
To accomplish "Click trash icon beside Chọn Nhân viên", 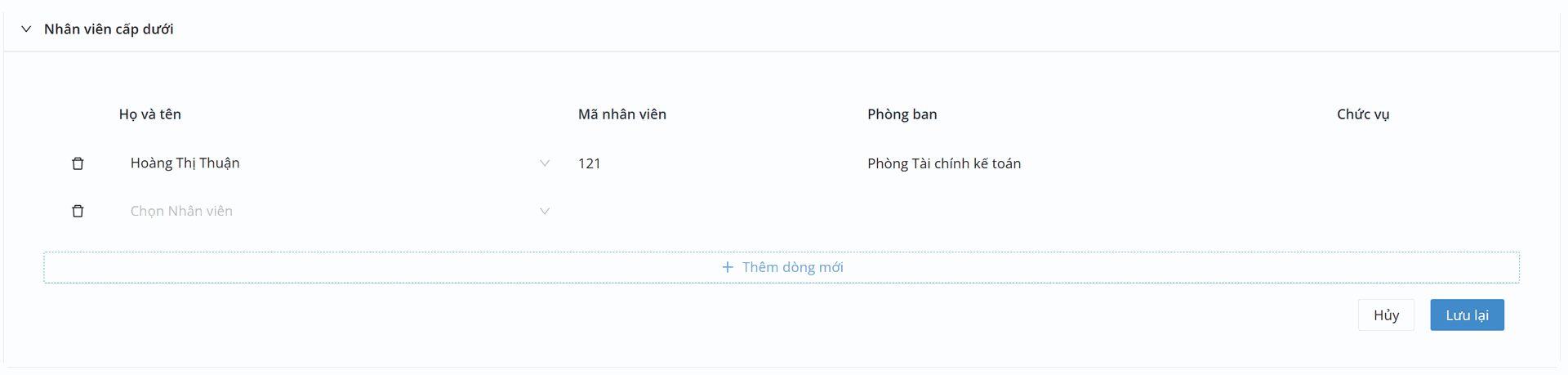I will point(78,211).
